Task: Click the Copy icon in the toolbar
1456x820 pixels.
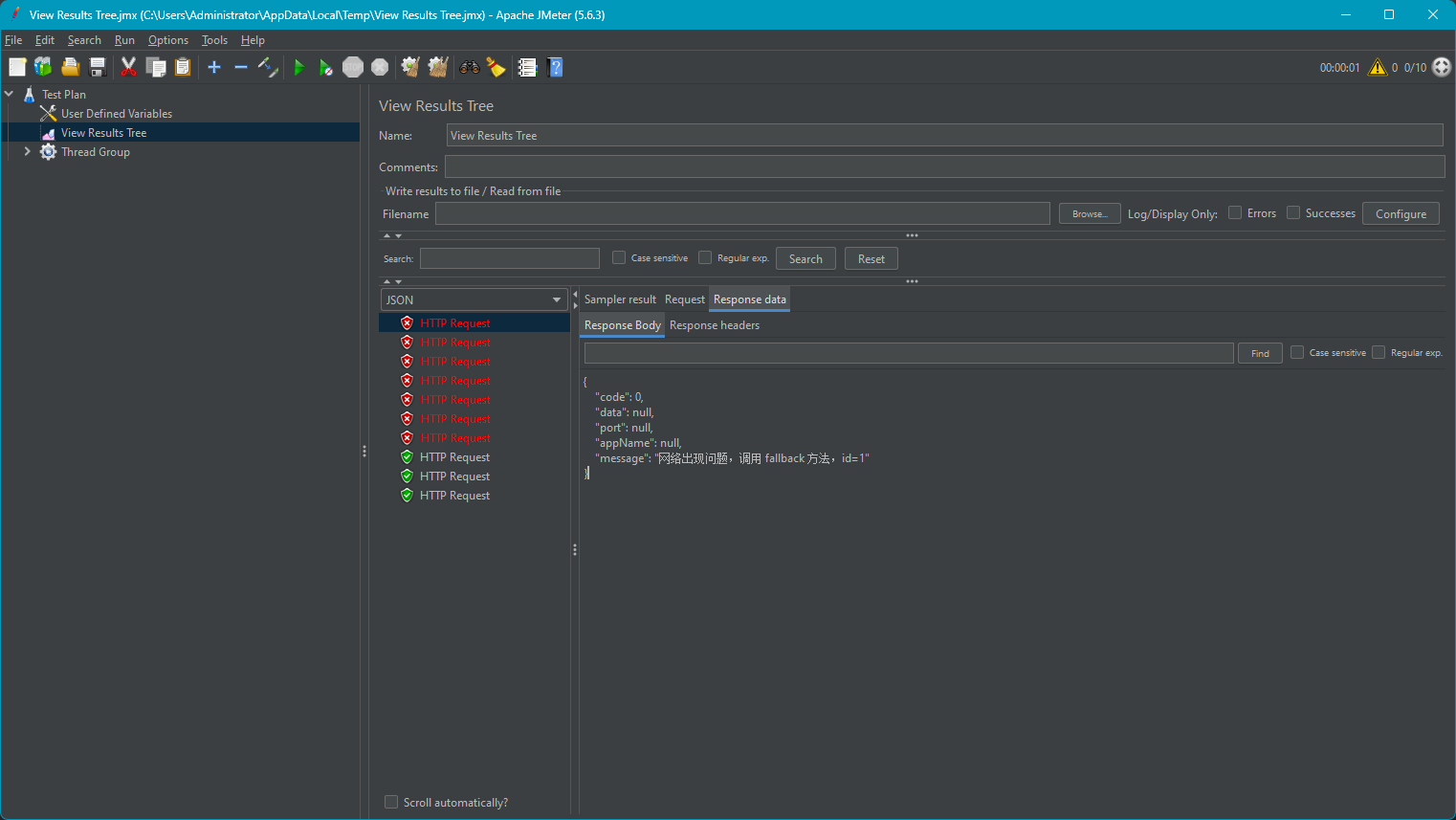Action: [x=156, y=67]
